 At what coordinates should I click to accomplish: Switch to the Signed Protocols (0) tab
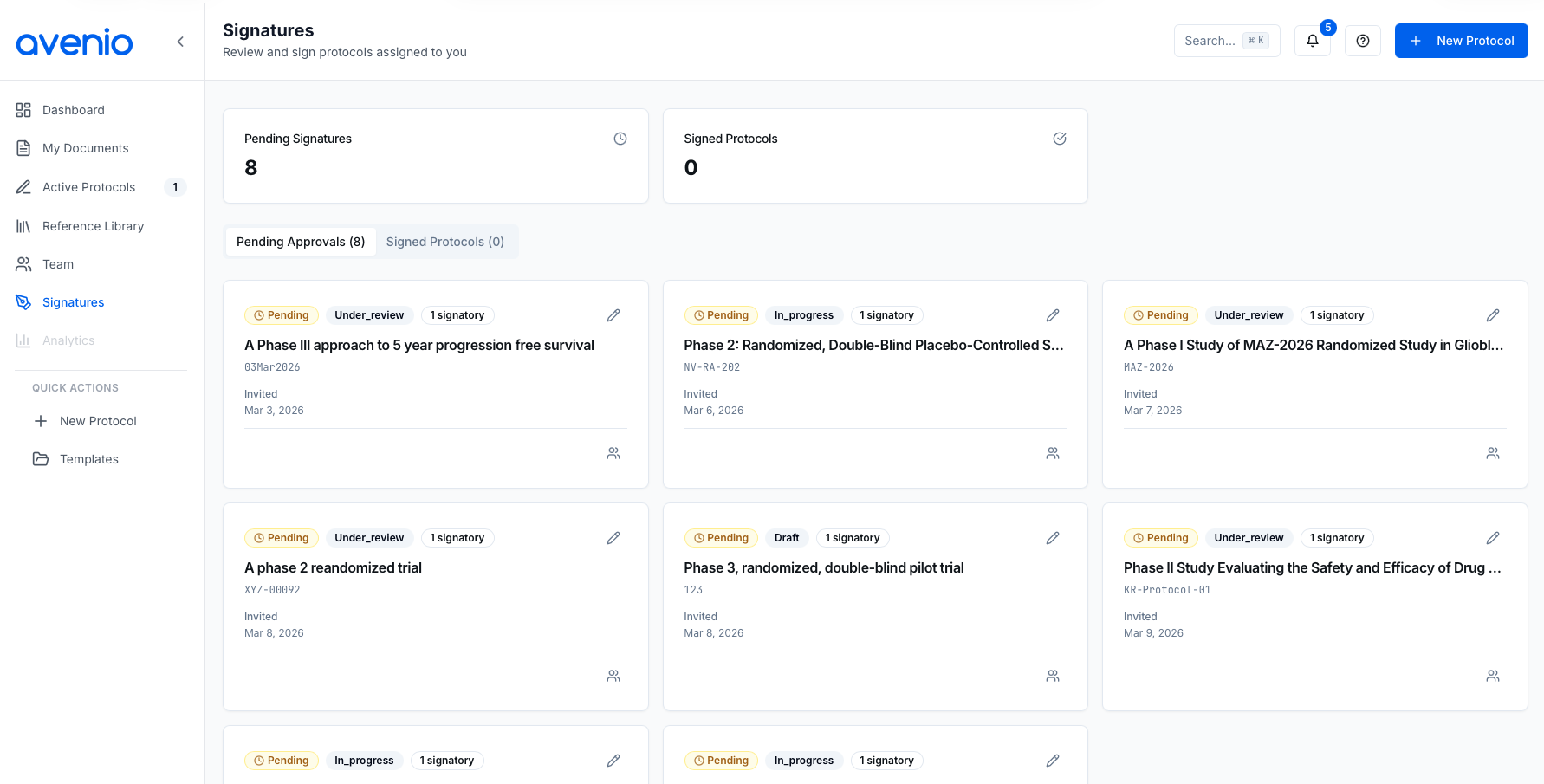coord(445,242)
